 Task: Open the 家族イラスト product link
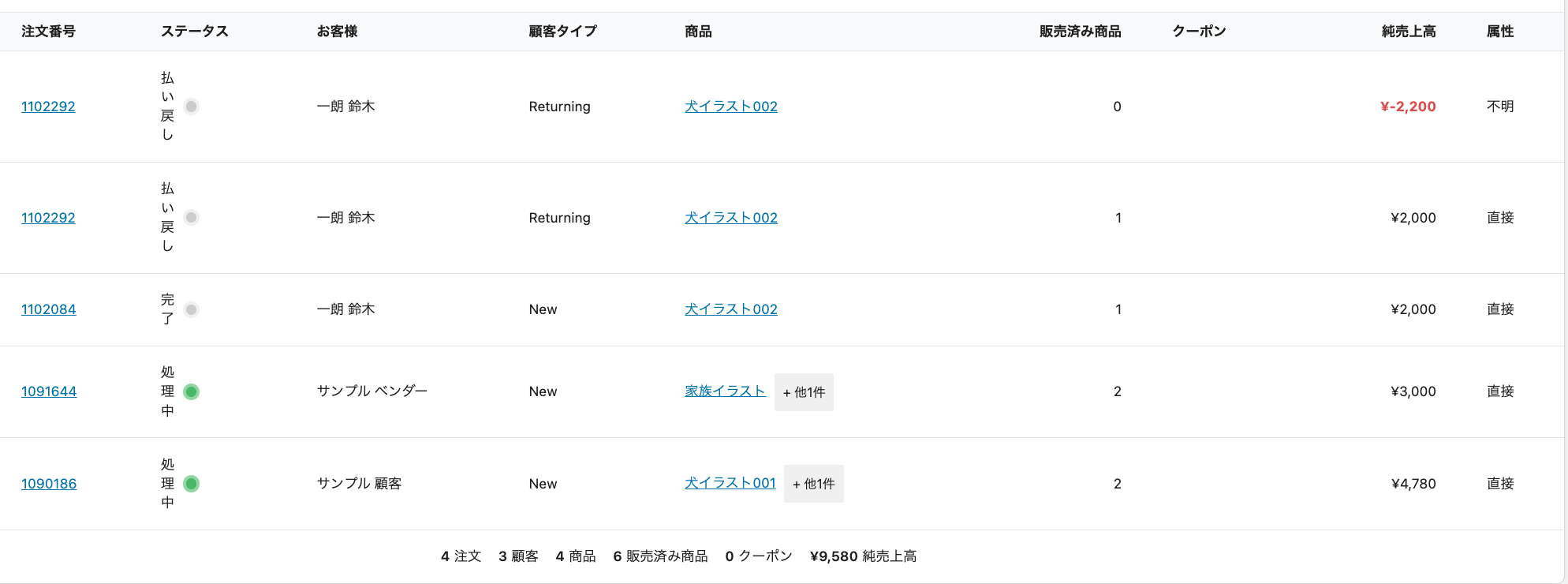click(725, 391)
